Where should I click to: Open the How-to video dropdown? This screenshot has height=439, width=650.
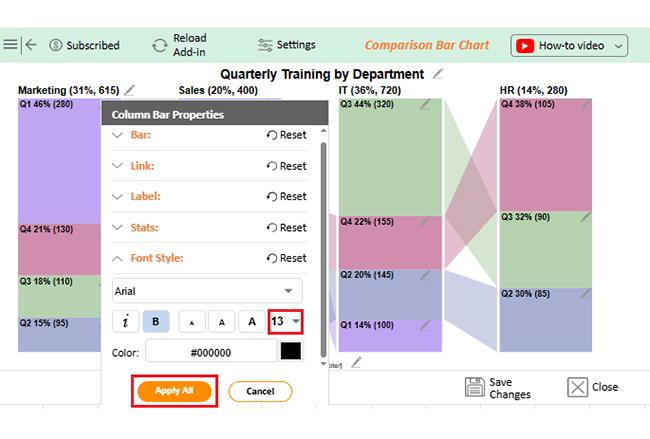(x=569, y=45)
